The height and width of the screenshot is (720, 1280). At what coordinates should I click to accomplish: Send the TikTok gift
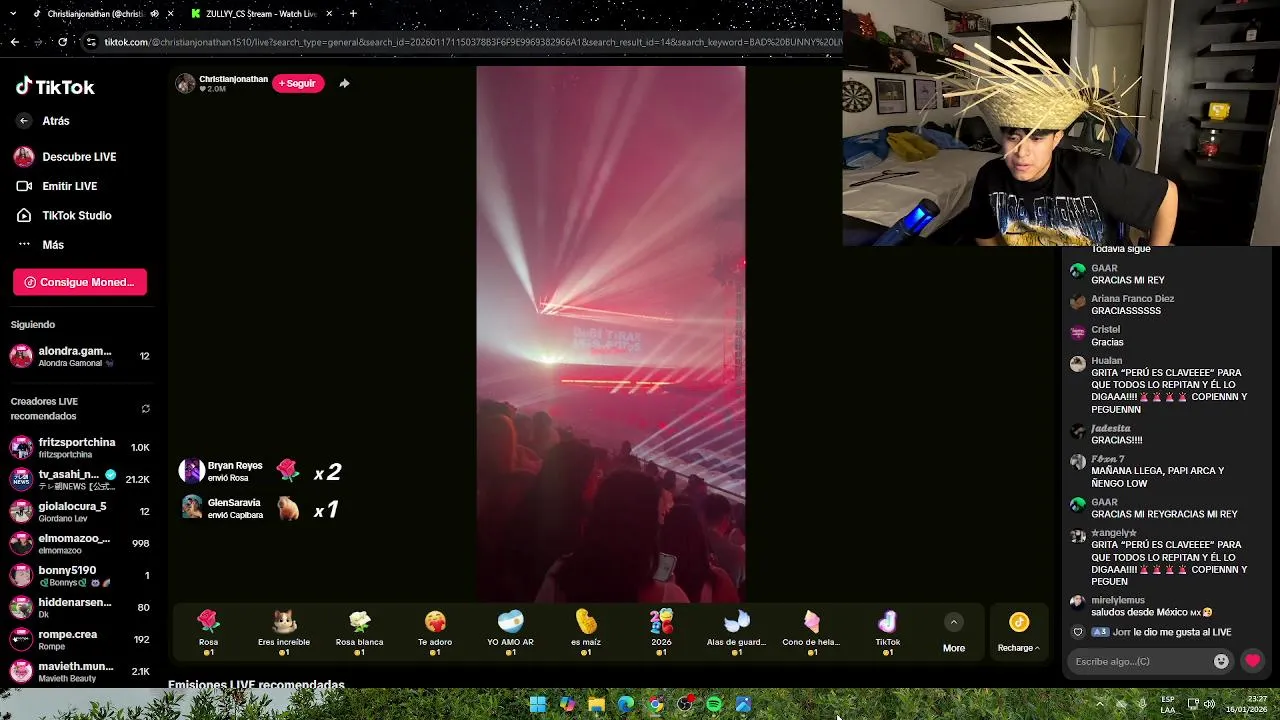pos(888,632)
